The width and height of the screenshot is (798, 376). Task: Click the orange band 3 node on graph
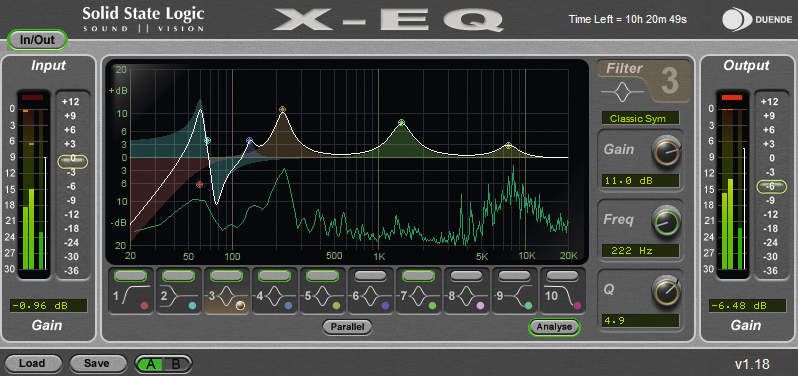pos(282,109)
